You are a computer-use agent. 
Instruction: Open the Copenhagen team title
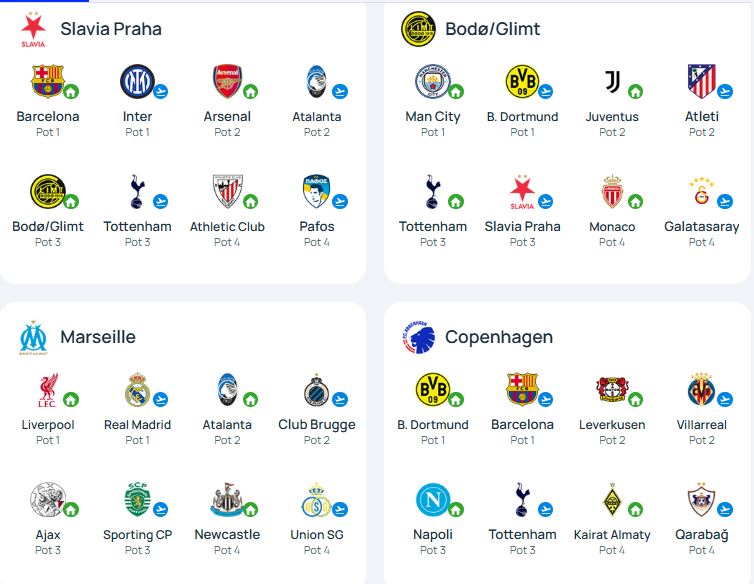[x=498, y=337]
